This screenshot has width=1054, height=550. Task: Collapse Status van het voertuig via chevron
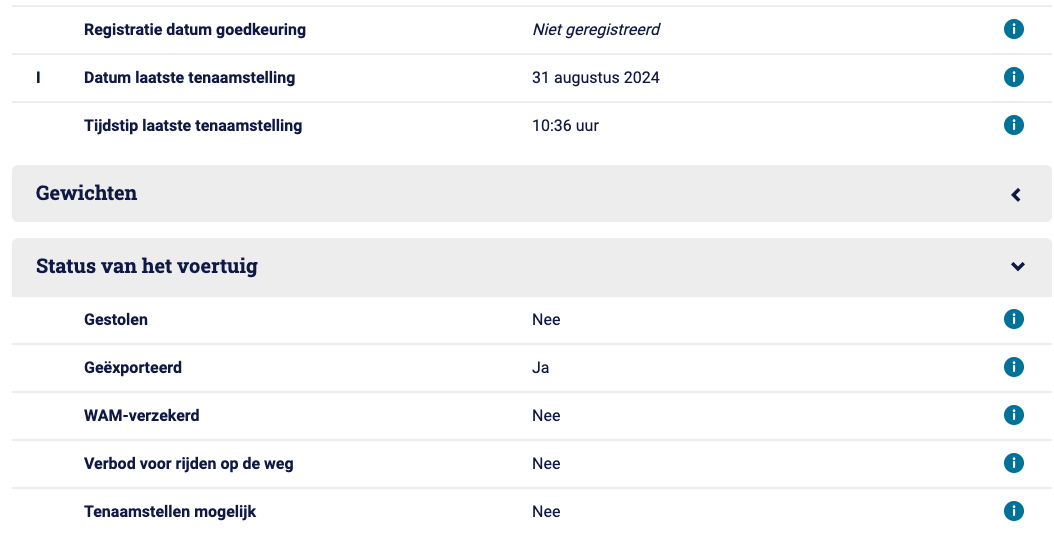(x=1018, y=266)
